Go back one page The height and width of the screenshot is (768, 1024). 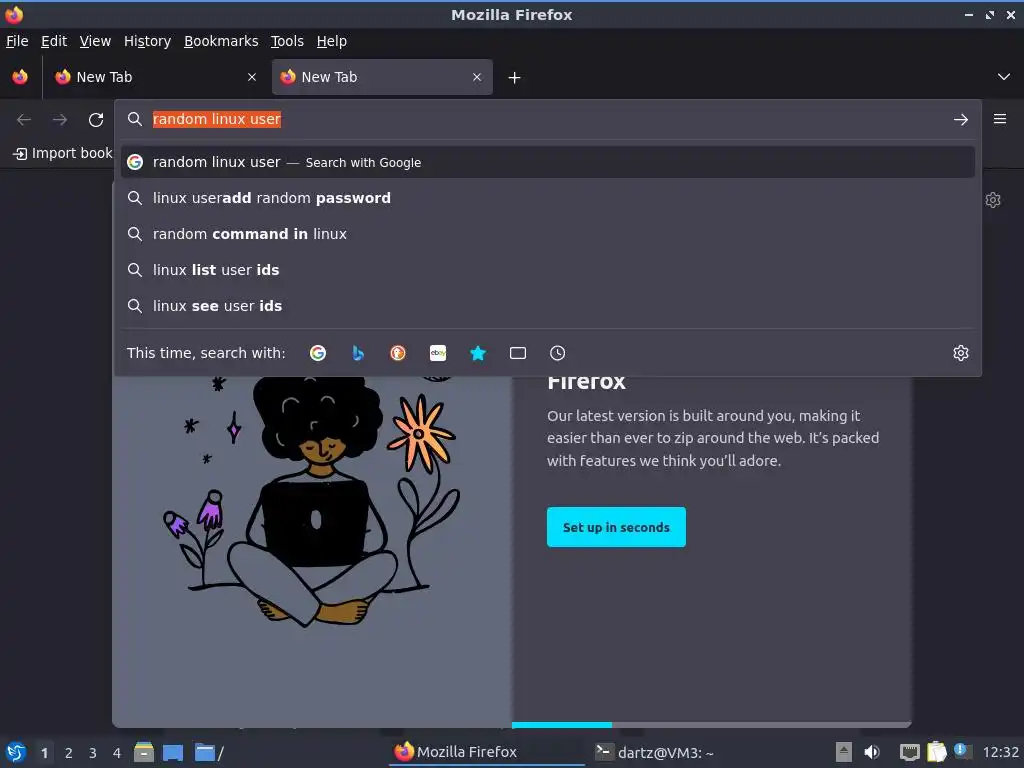tap(24, 120)
